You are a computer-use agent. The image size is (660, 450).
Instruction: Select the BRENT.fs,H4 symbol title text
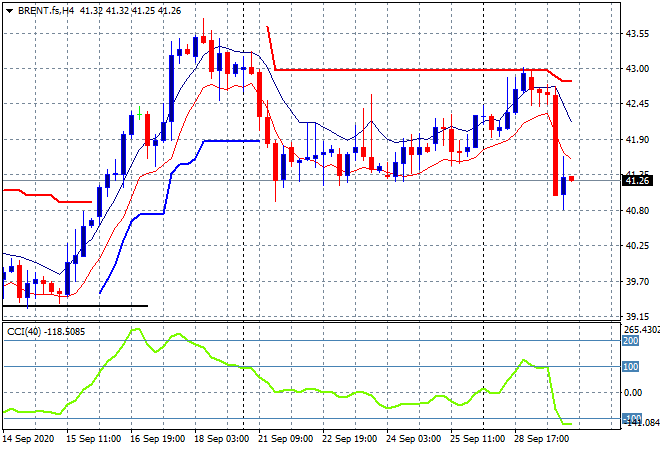[46, 11]
